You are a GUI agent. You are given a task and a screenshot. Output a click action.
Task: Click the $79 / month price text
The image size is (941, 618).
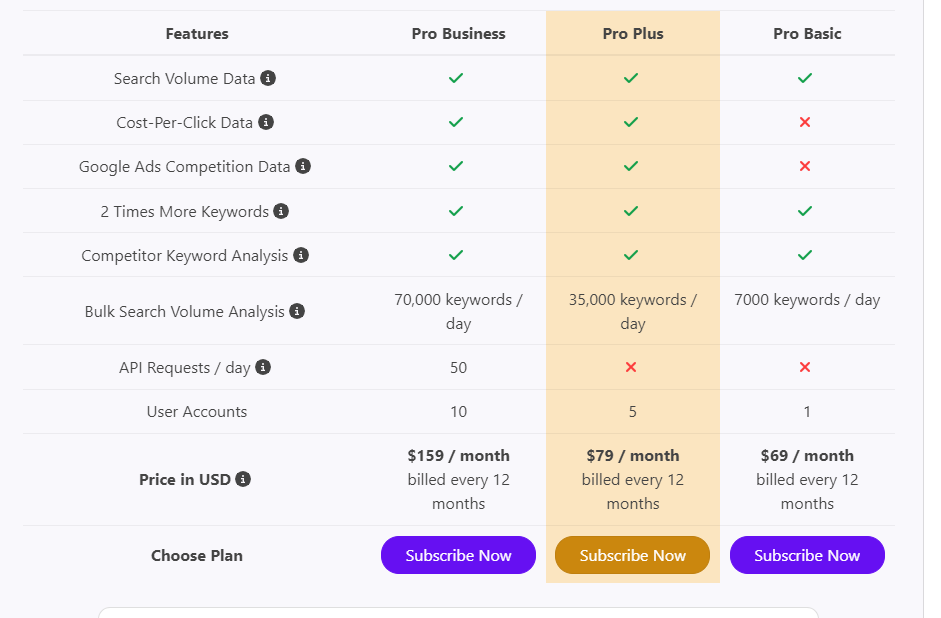click(x=633, y=455)
